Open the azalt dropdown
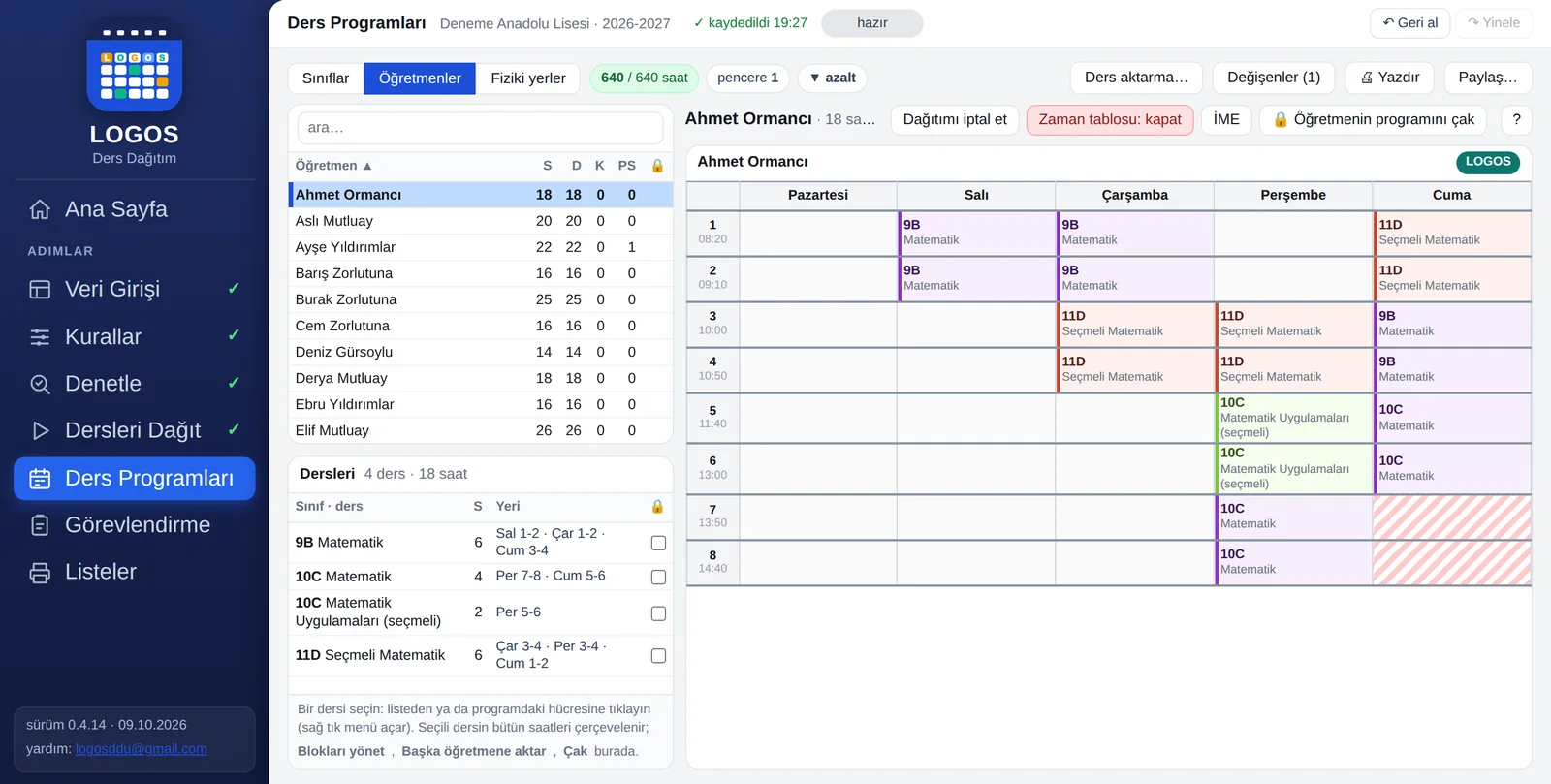Screen dimensions: 1551x784 coord(833,78)
